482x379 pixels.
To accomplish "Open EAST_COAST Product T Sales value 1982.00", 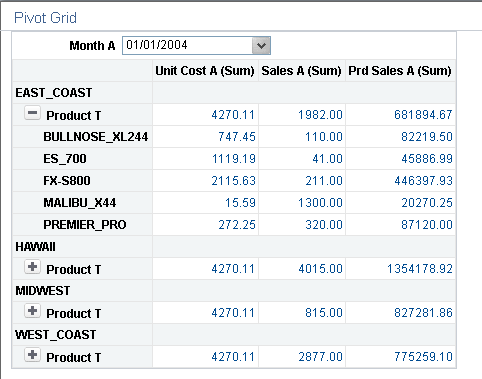I will [320, 115].
